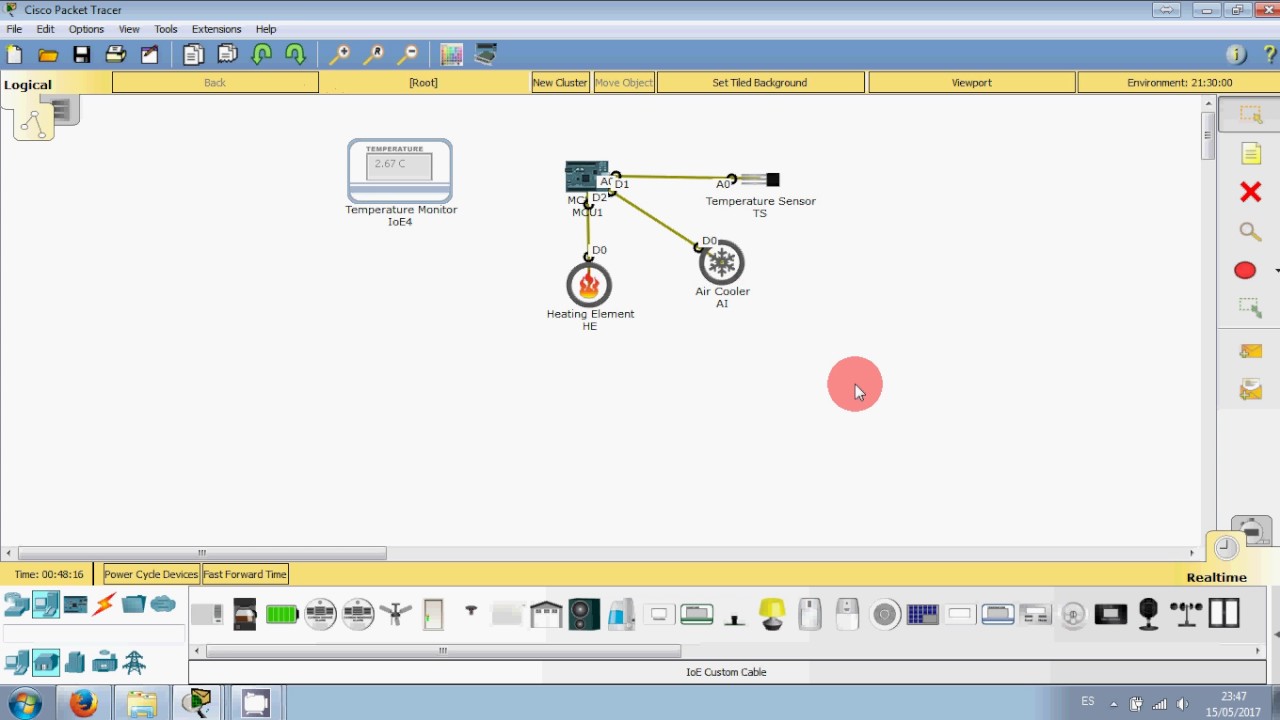Zoom in with the plus magnifier
1280x720 pixels.
(340, 55)
